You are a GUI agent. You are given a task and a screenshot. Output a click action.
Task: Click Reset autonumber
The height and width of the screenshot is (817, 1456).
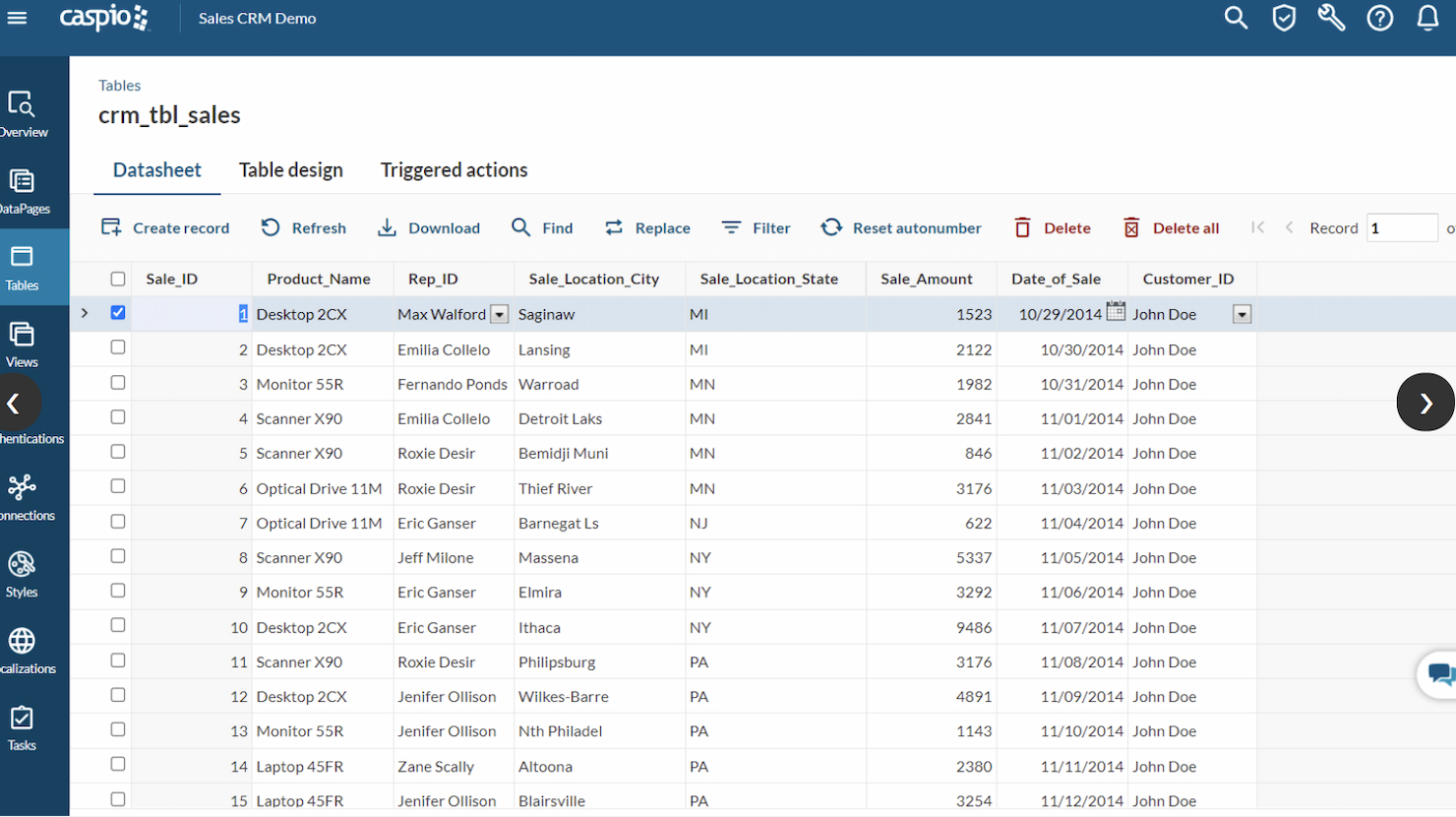point(901,227)
